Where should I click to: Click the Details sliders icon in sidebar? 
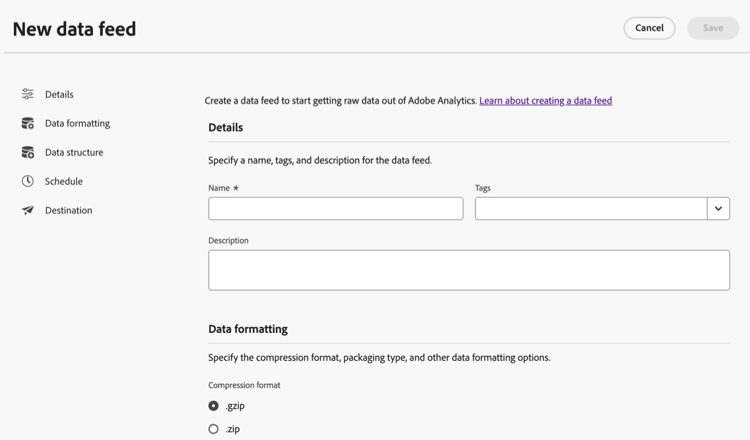pos(28,94)
